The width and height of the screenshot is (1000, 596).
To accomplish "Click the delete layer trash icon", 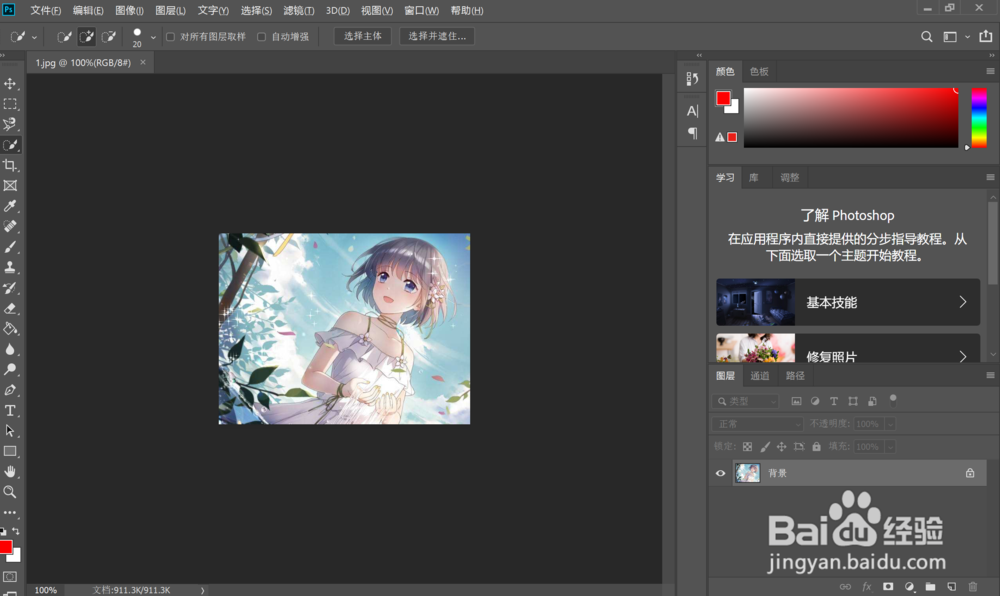I will (x=973, y=586).
